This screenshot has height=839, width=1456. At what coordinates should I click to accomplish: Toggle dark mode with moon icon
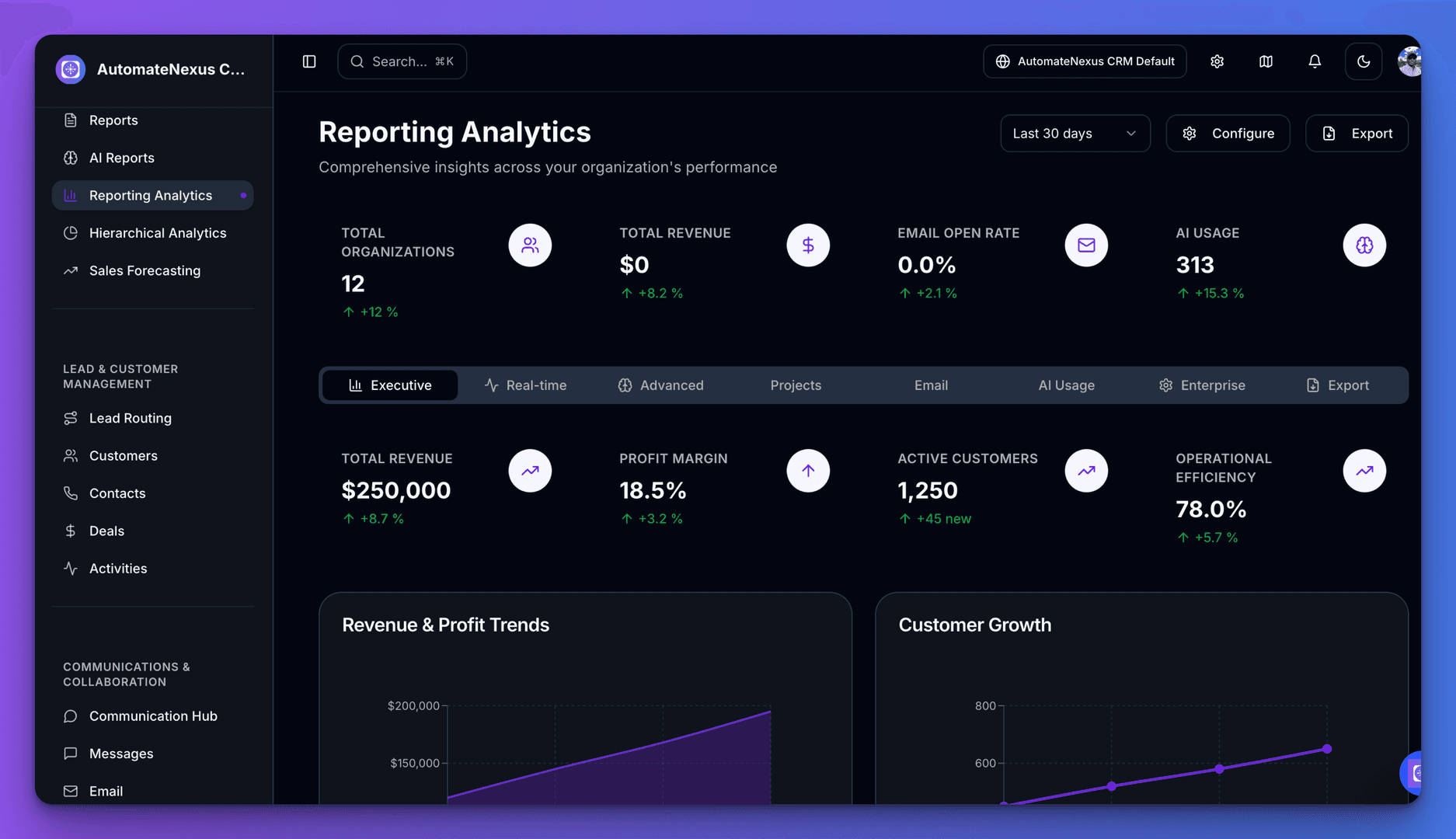point(1363,61)
